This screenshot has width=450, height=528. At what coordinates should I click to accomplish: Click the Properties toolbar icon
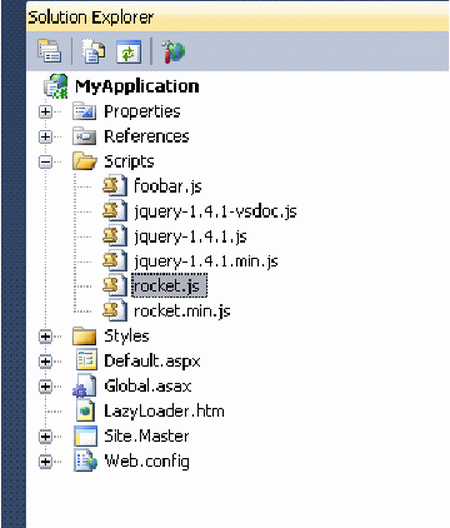click(49, 51)
